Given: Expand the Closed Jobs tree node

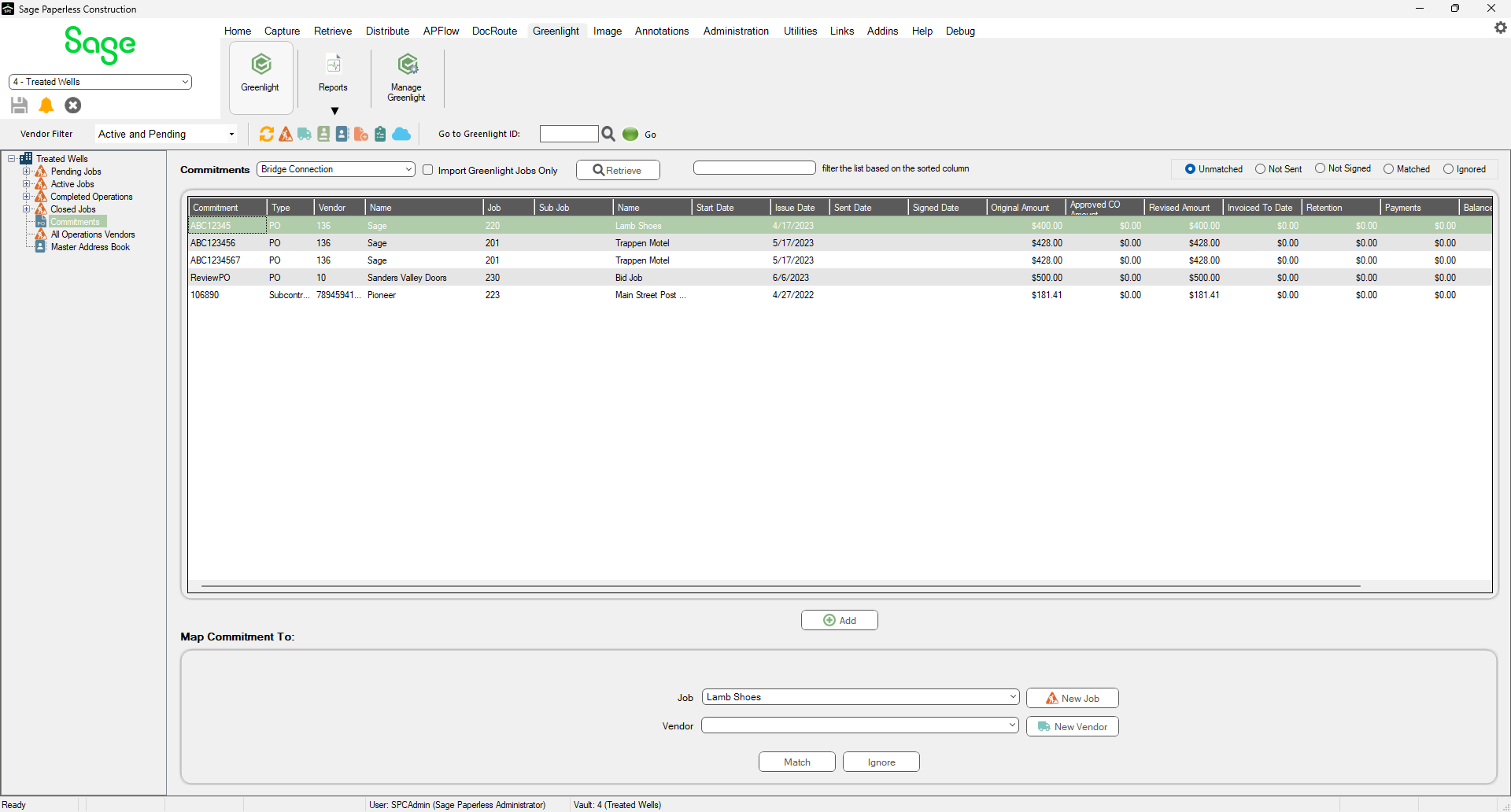Looking at the screenshot, I should (26, 209).
